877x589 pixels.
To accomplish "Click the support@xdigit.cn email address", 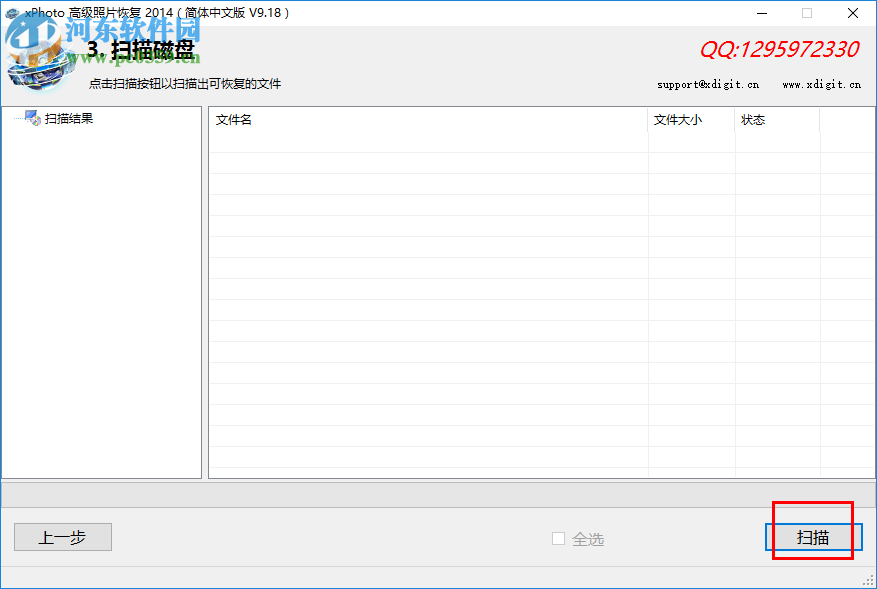I will [708, 84].
